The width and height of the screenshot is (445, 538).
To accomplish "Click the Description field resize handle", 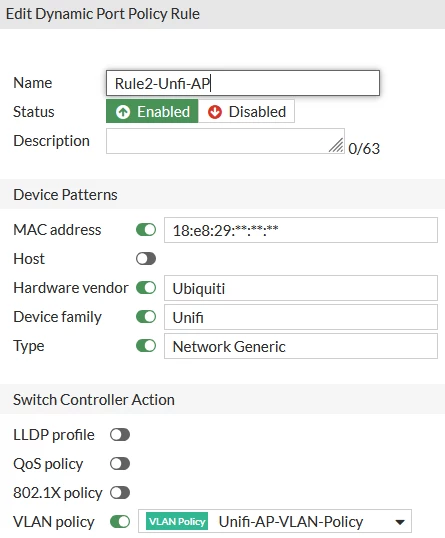I will click(336, 145).
